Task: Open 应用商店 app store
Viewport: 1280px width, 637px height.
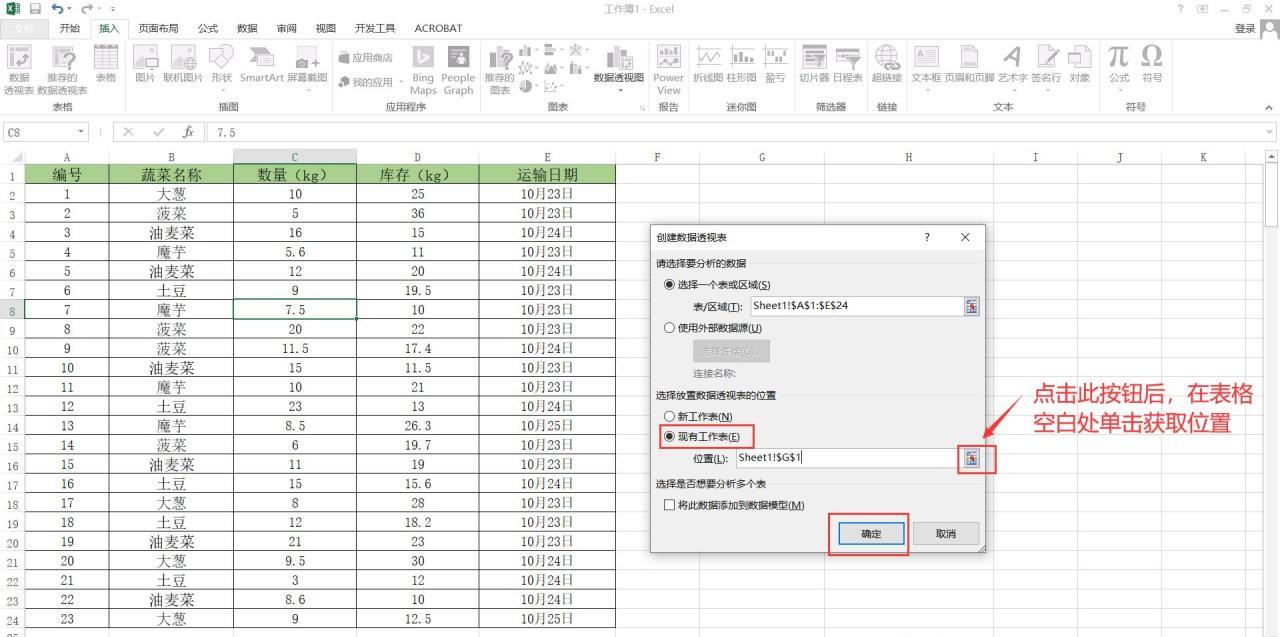Action: pyautogui.click(x=366, y=57)
